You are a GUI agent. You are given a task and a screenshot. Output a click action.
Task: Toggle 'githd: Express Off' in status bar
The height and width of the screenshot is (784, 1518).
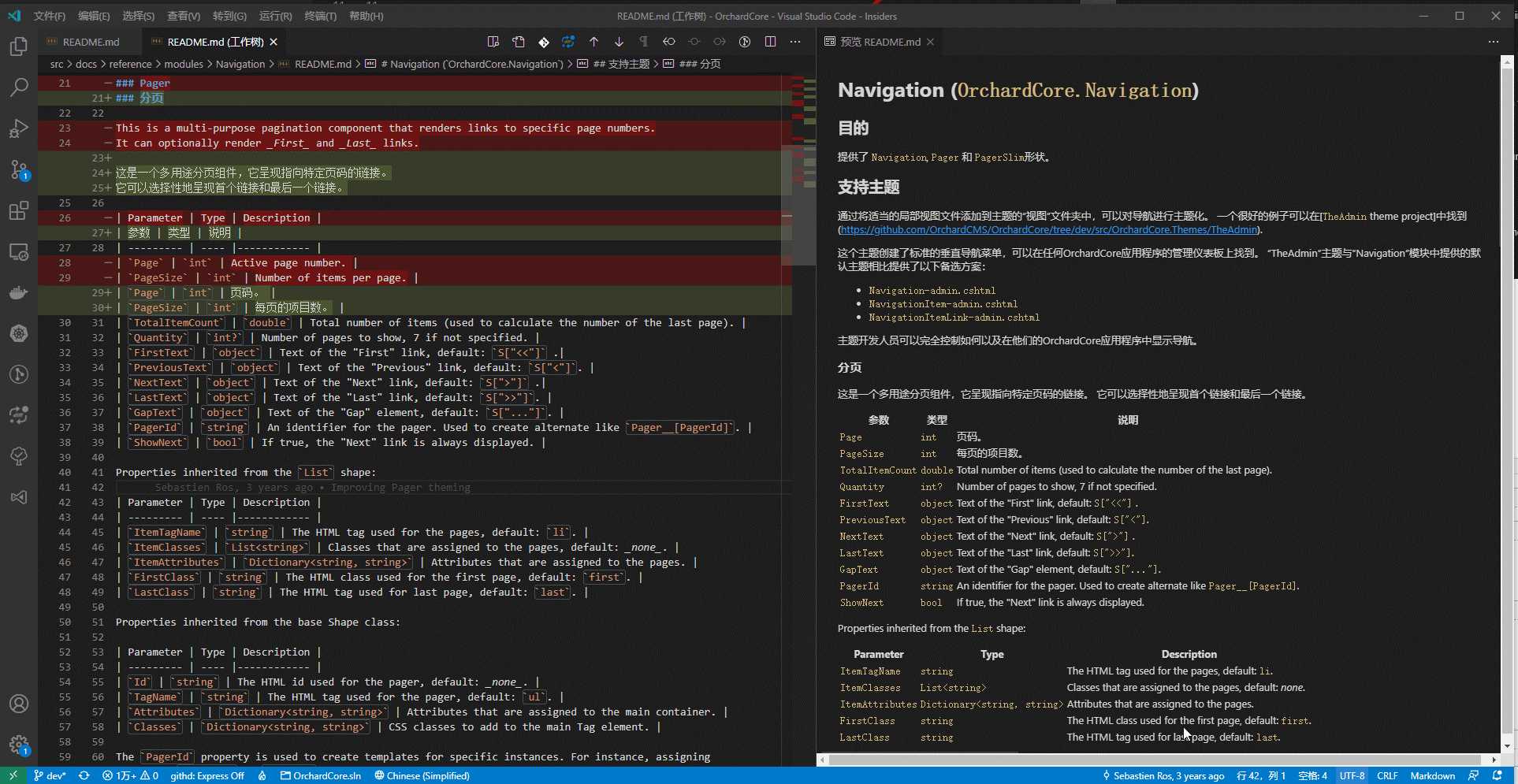point(207,775)
